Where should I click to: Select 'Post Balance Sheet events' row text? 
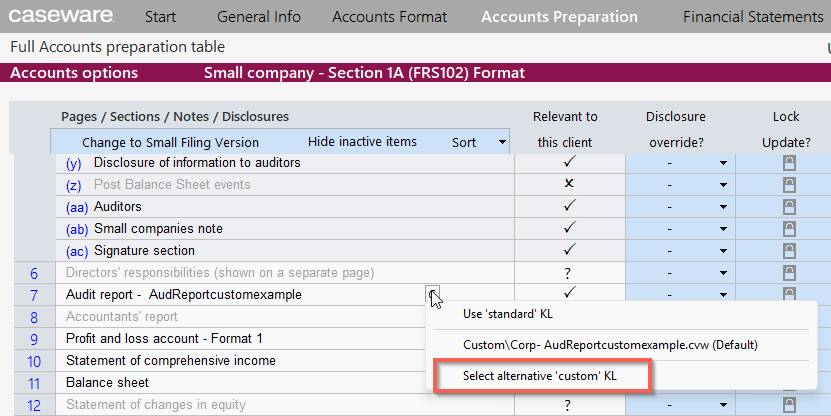(172, 184)
